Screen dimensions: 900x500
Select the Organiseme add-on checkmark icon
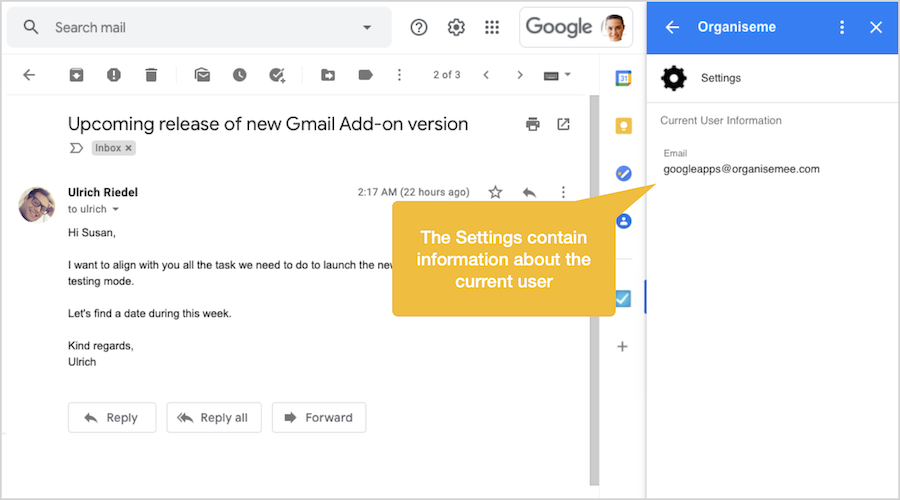click(623, 299)
